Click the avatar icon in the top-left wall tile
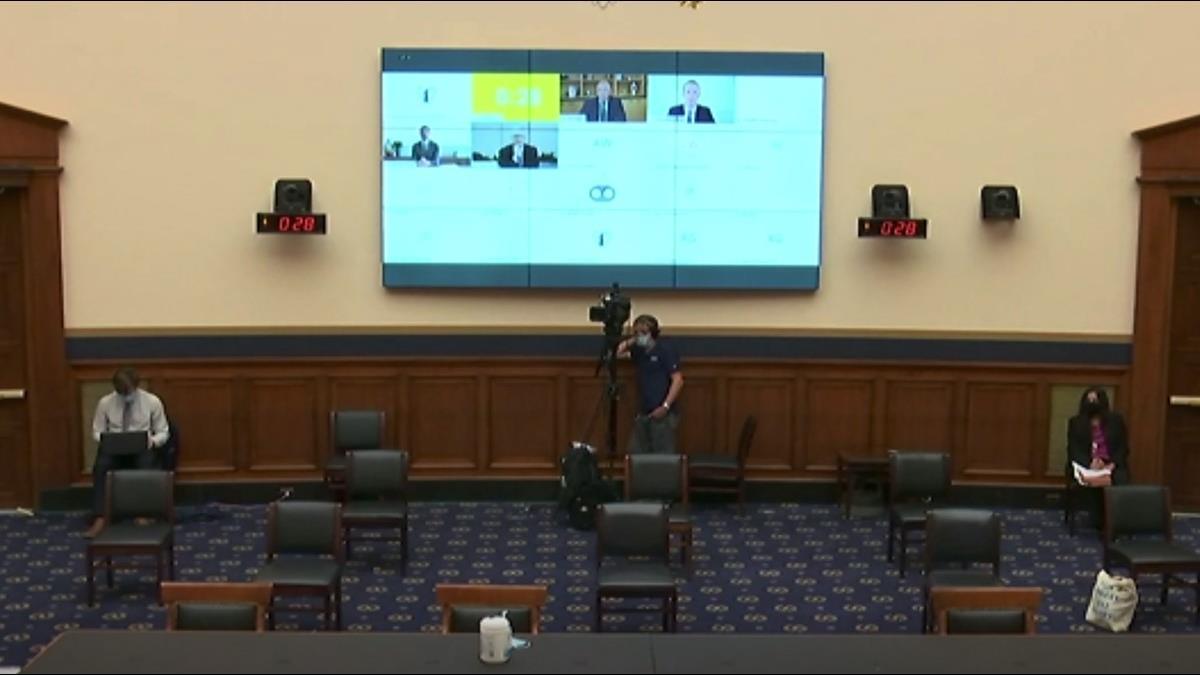Viewport: 1200px width, 675px height. tap(426, 97)
